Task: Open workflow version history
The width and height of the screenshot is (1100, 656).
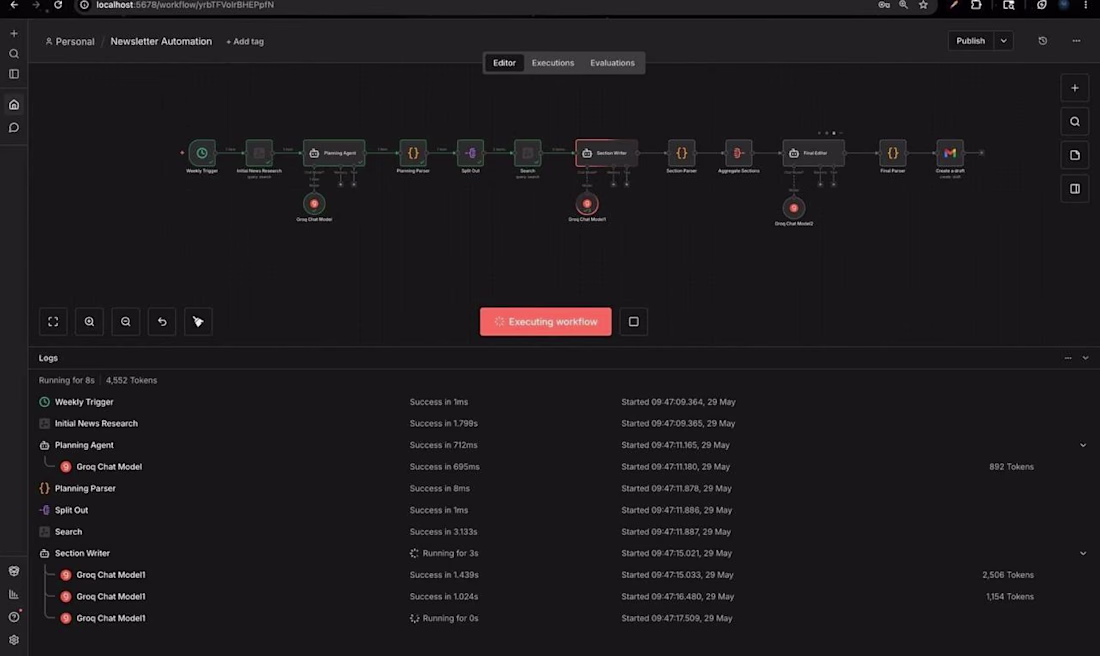Action: coord(1042,41)
